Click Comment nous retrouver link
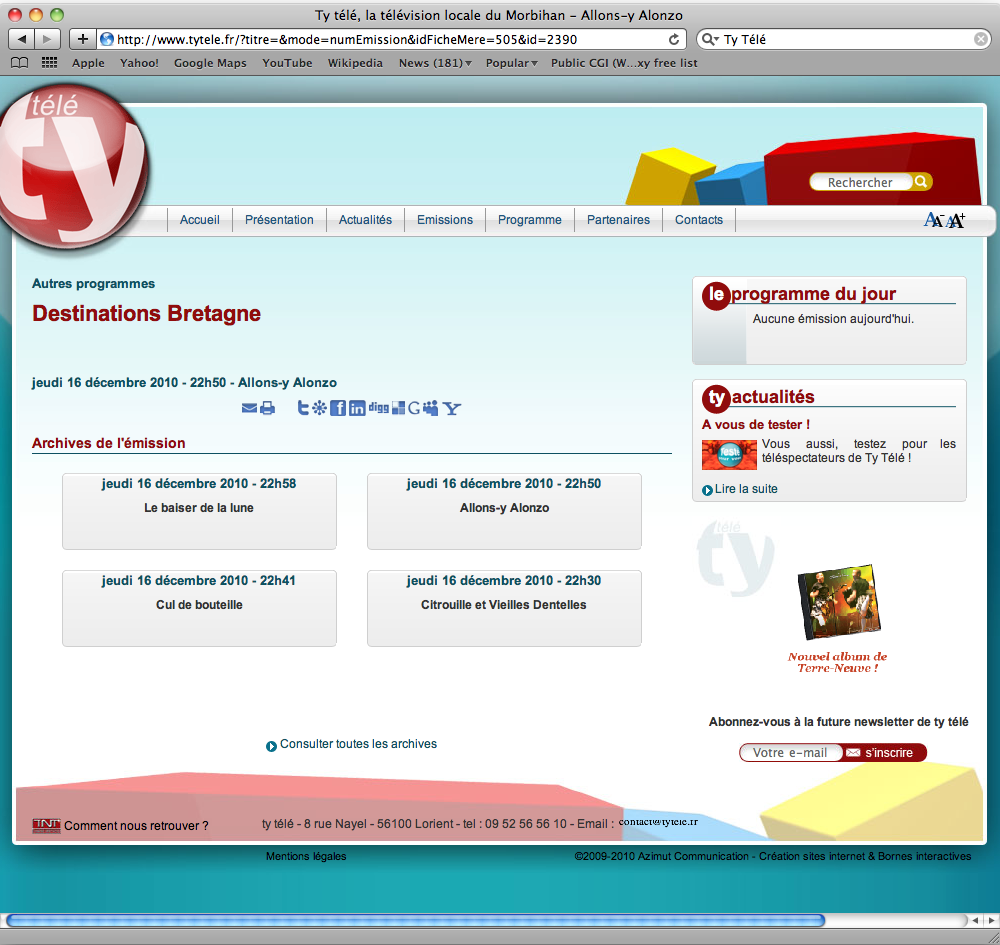Viewport: 1000px width, 945px height. click(x=136, y=826)
